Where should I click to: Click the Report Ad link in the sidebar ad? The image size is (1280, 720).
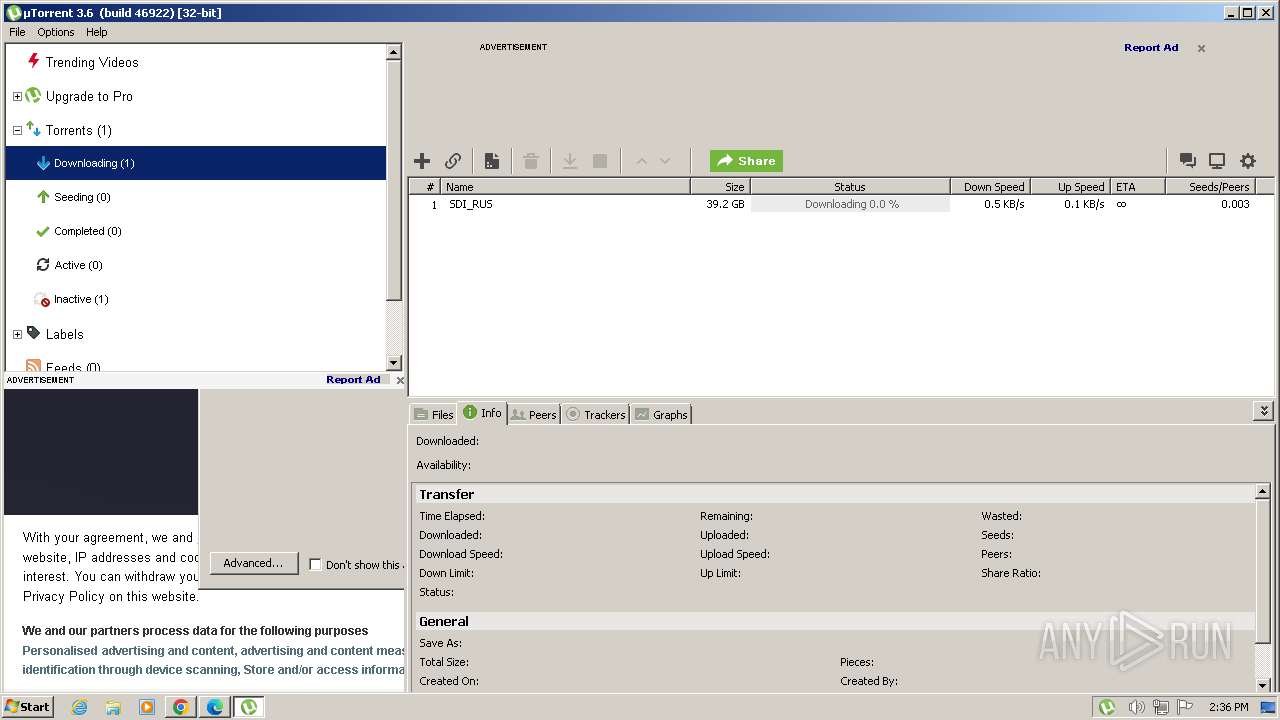[353, 380]
